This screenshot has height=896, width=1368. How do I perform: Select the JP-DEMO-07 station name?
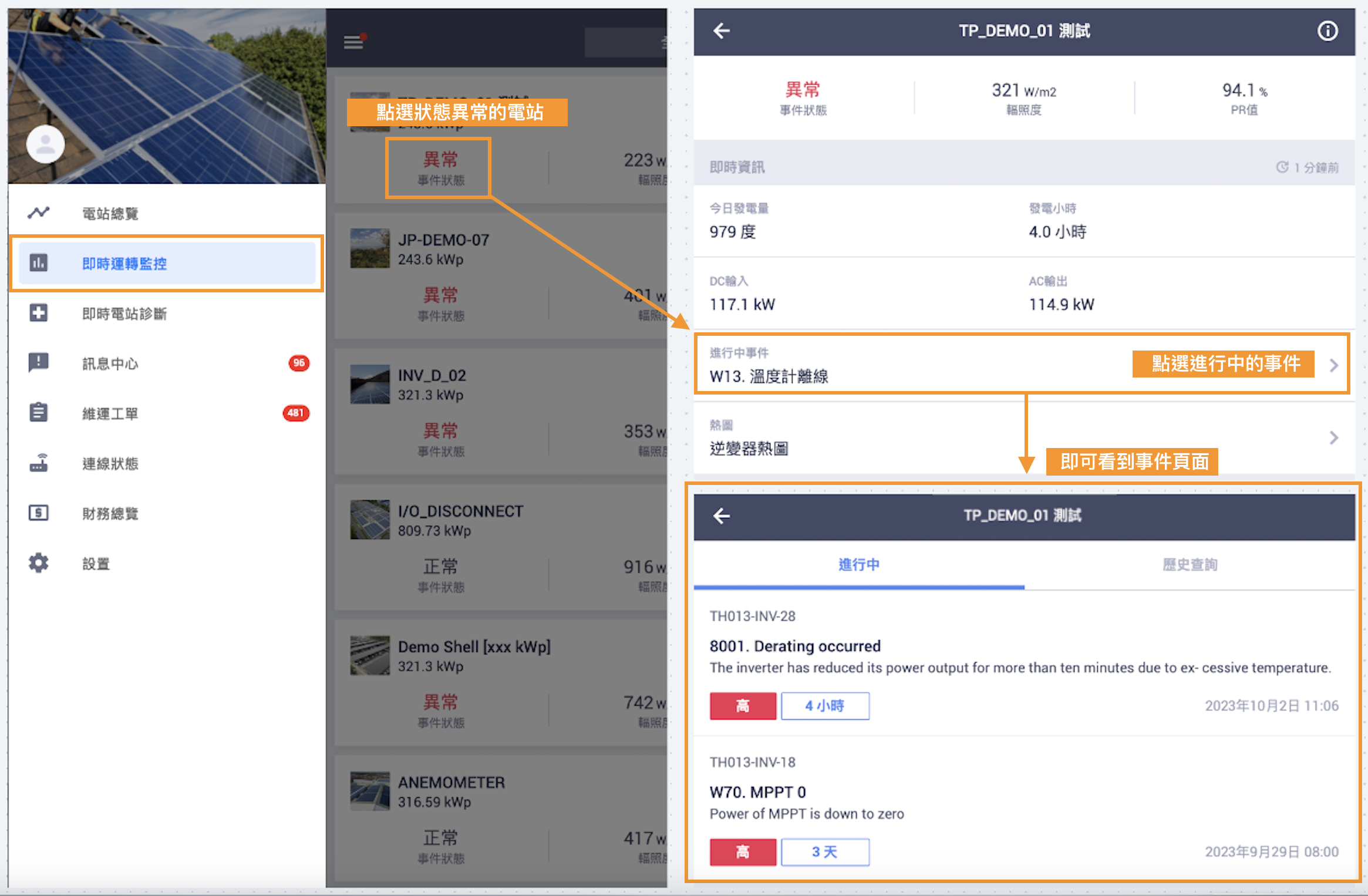click(443, 240)
